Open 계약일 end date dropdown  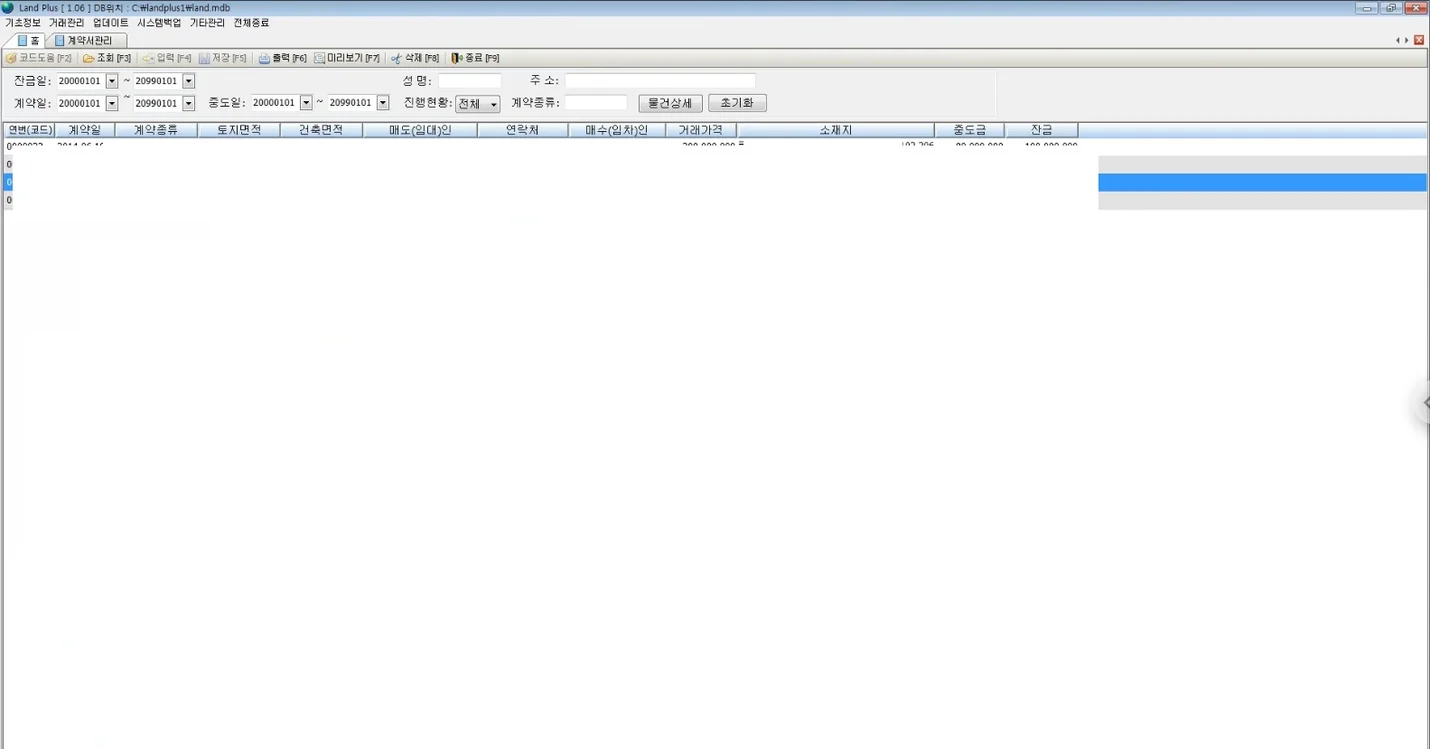pyautogui.click(x=189, y=103)
